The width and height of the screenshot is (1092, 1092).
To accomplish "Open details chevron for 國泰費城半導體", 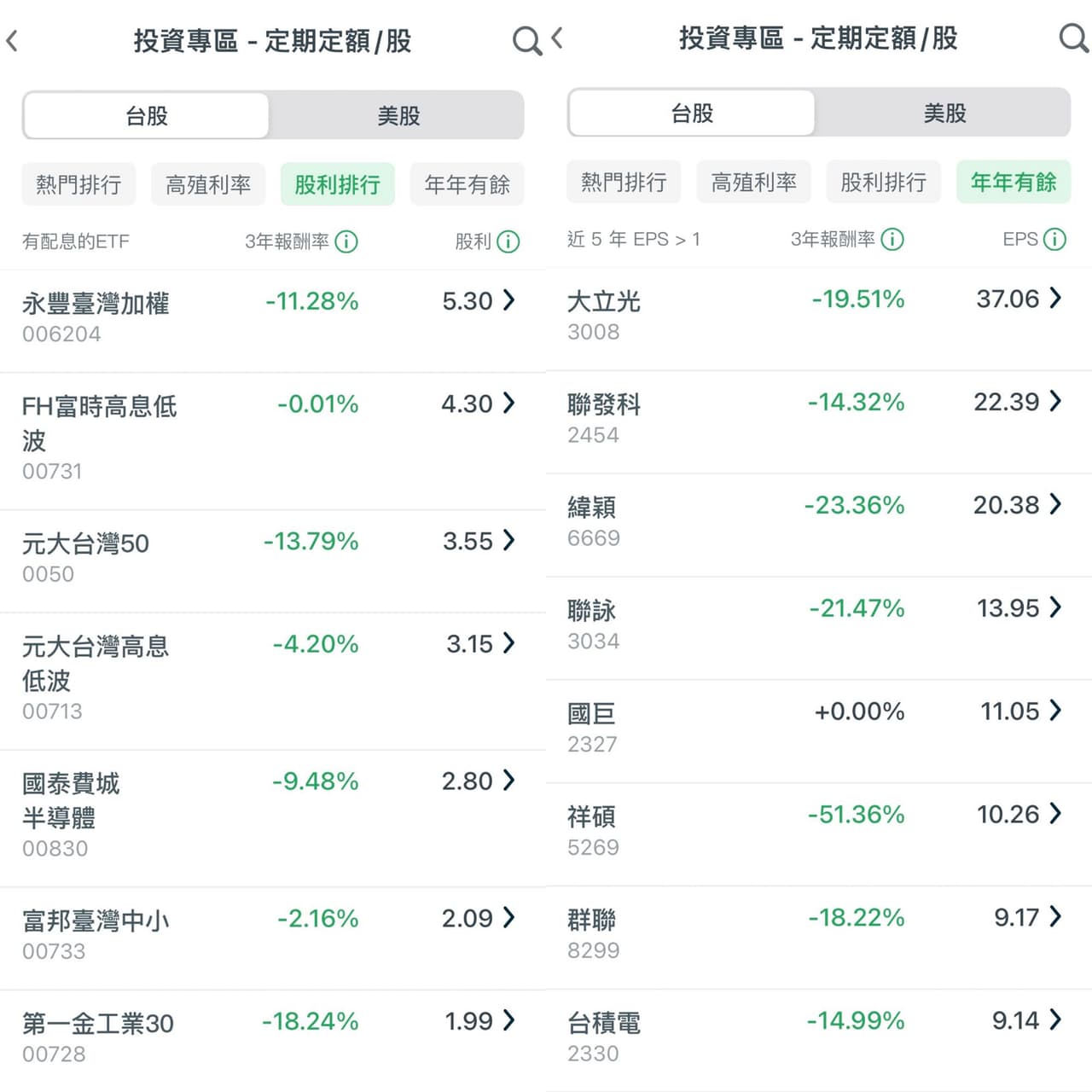I will point(509,780).
